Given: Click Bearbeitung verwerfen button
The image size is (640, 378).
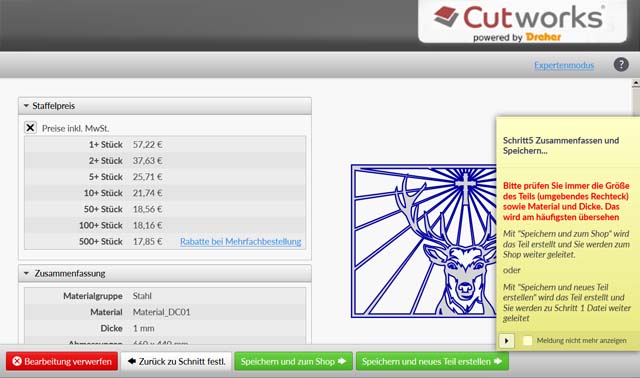Looking at the screenshot, I should tap(62, 362).
